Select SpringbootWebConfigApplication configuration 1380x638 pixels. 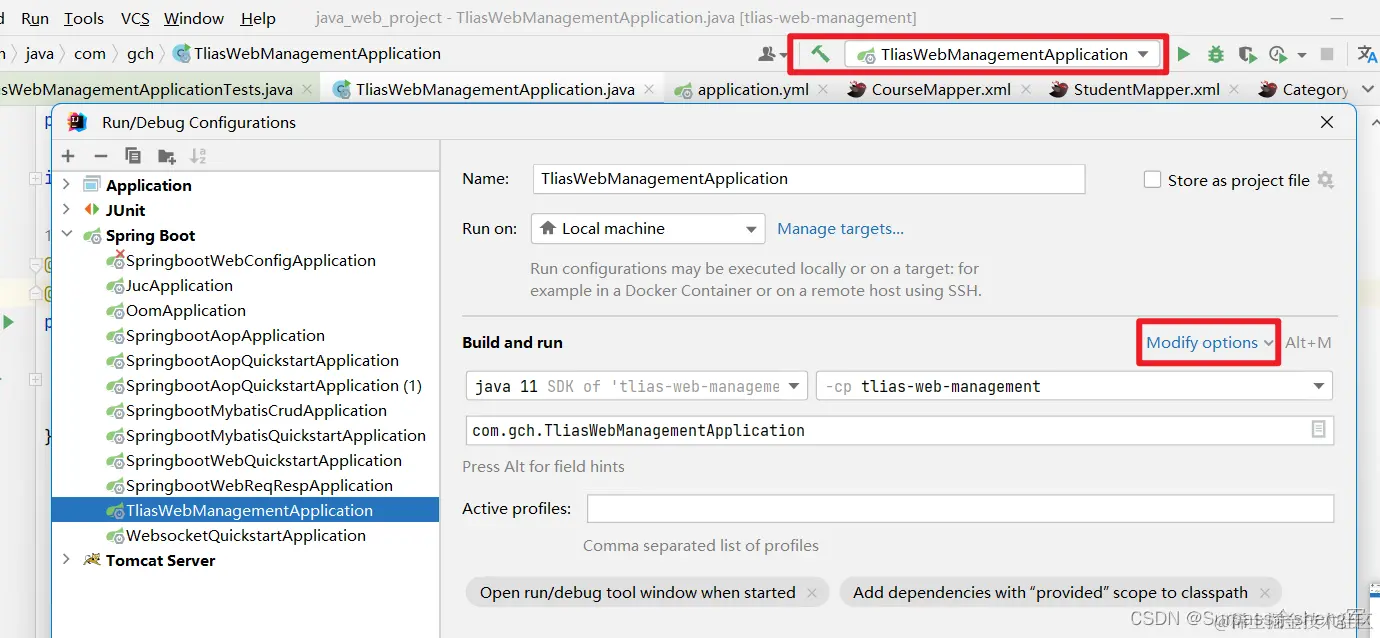click(250, 260)
